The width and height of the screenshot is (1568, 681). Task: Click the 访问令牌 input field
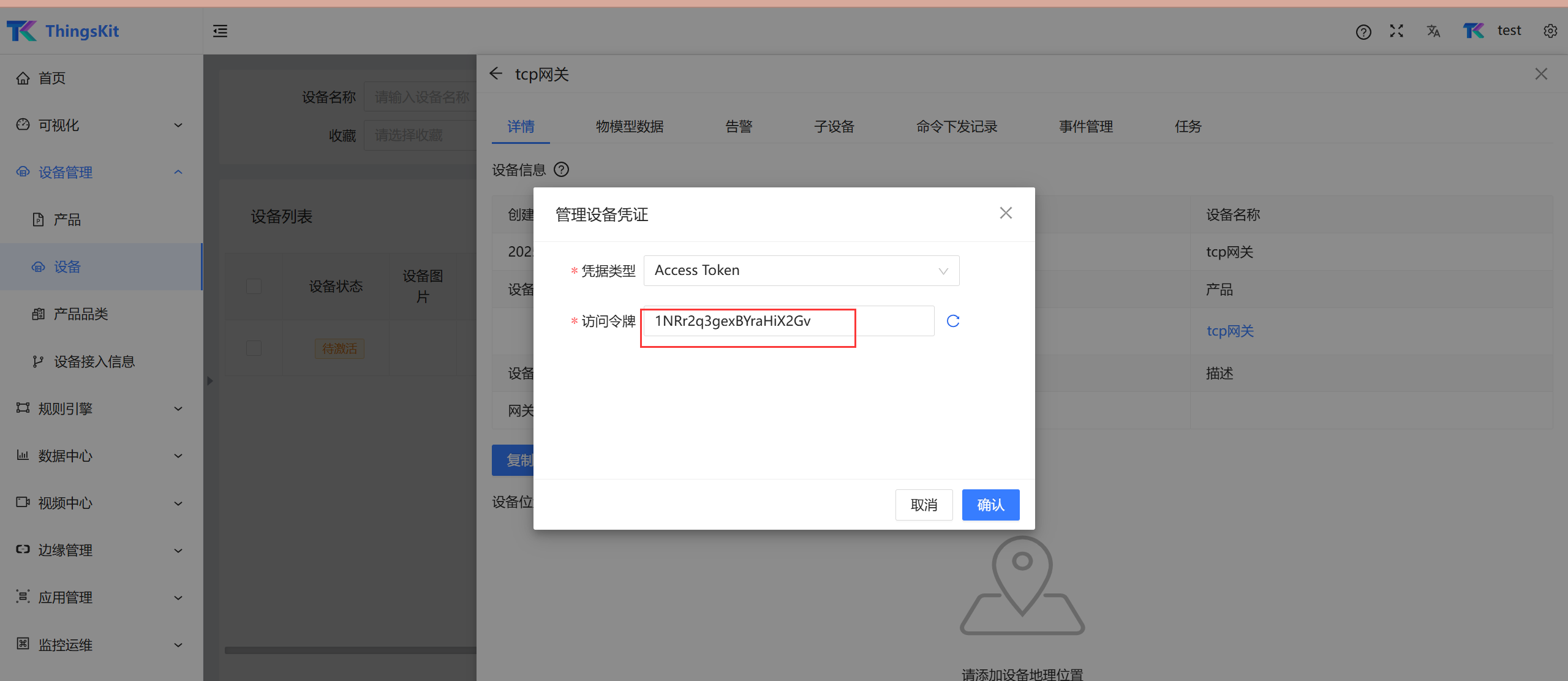[x=788, y=321]
